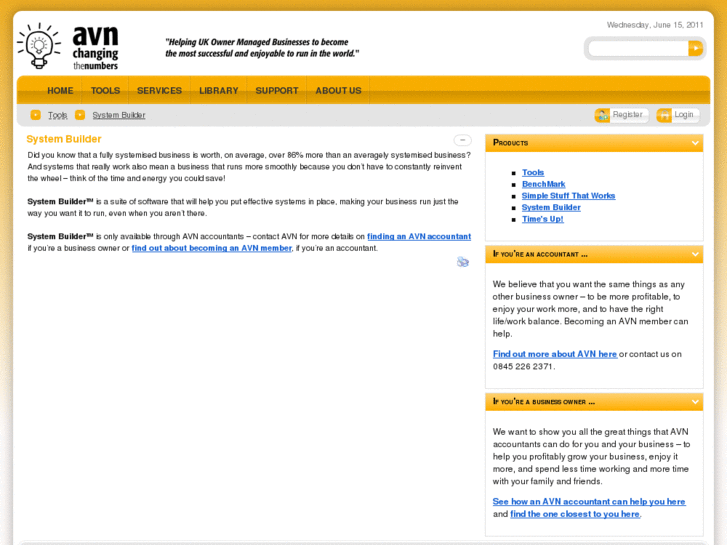The height and width of the screenshot is (545, 727).
Task: Click the Login padlock icon
Action: [x=664, y=115]
